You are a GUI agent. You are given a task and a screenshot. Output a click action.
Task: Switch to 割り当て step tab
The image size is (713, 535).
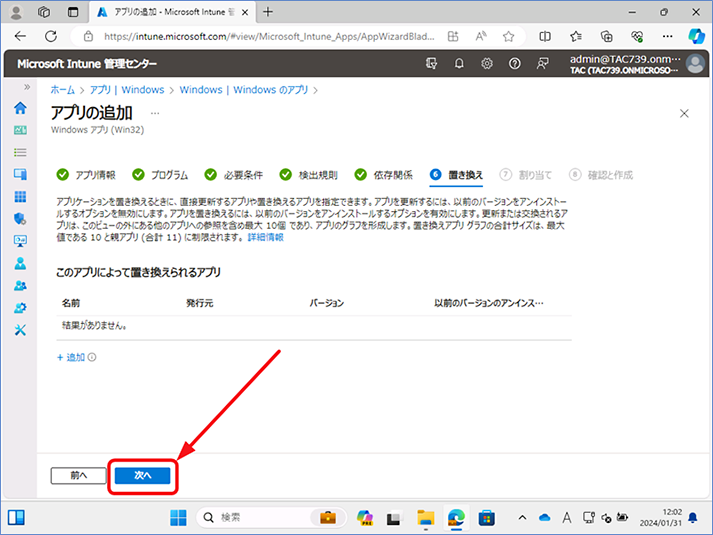[526, 175]
